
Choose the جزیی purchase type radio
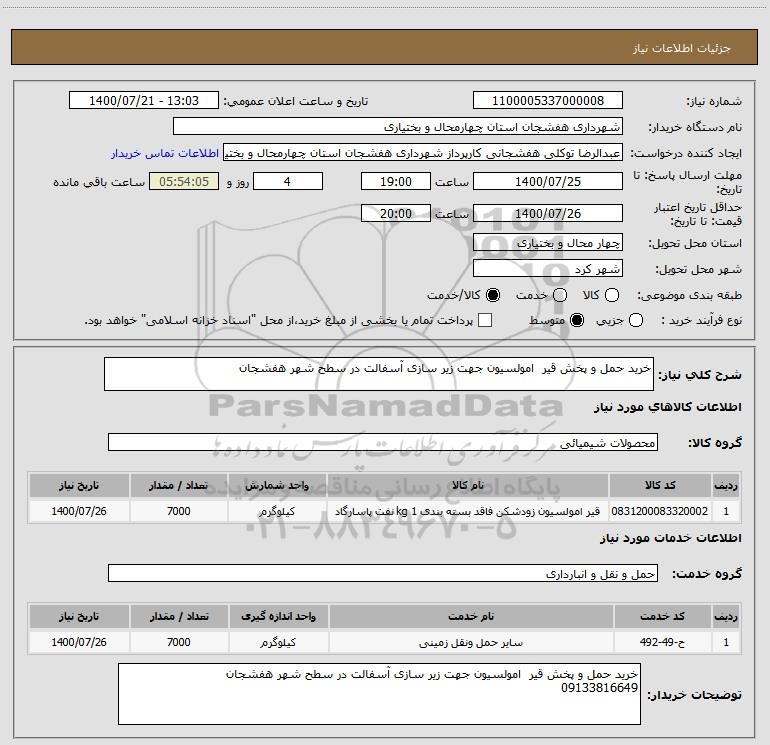636,321
